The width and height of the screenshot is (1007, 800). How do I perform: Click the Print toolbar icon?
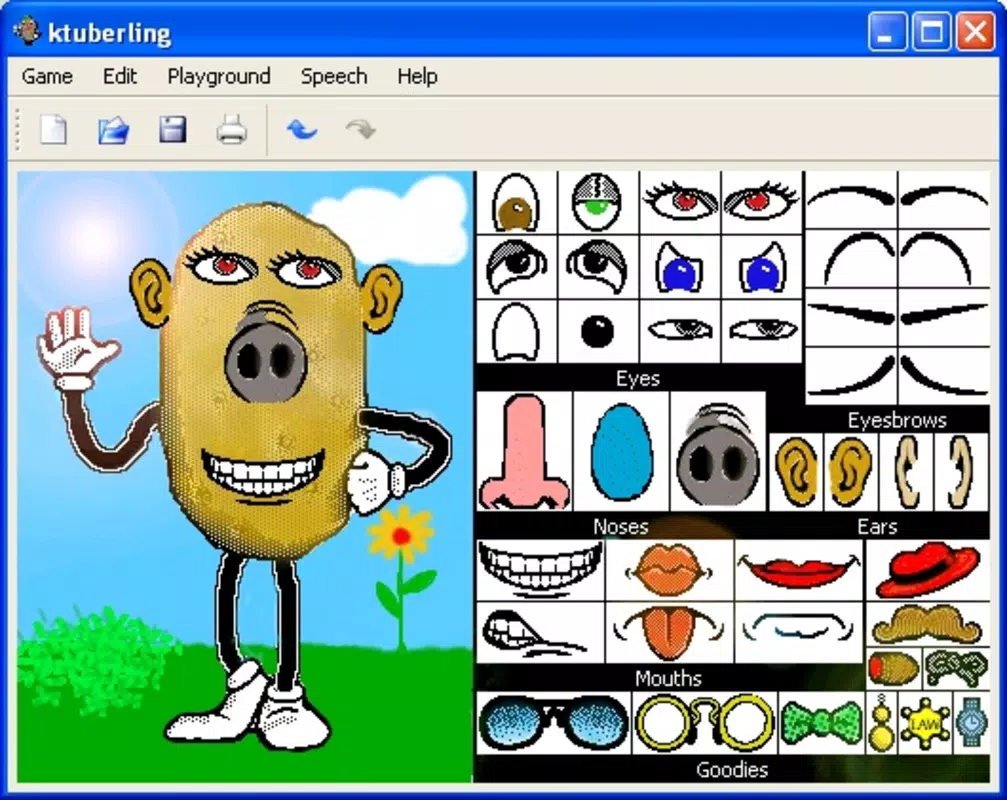point(231,130)
